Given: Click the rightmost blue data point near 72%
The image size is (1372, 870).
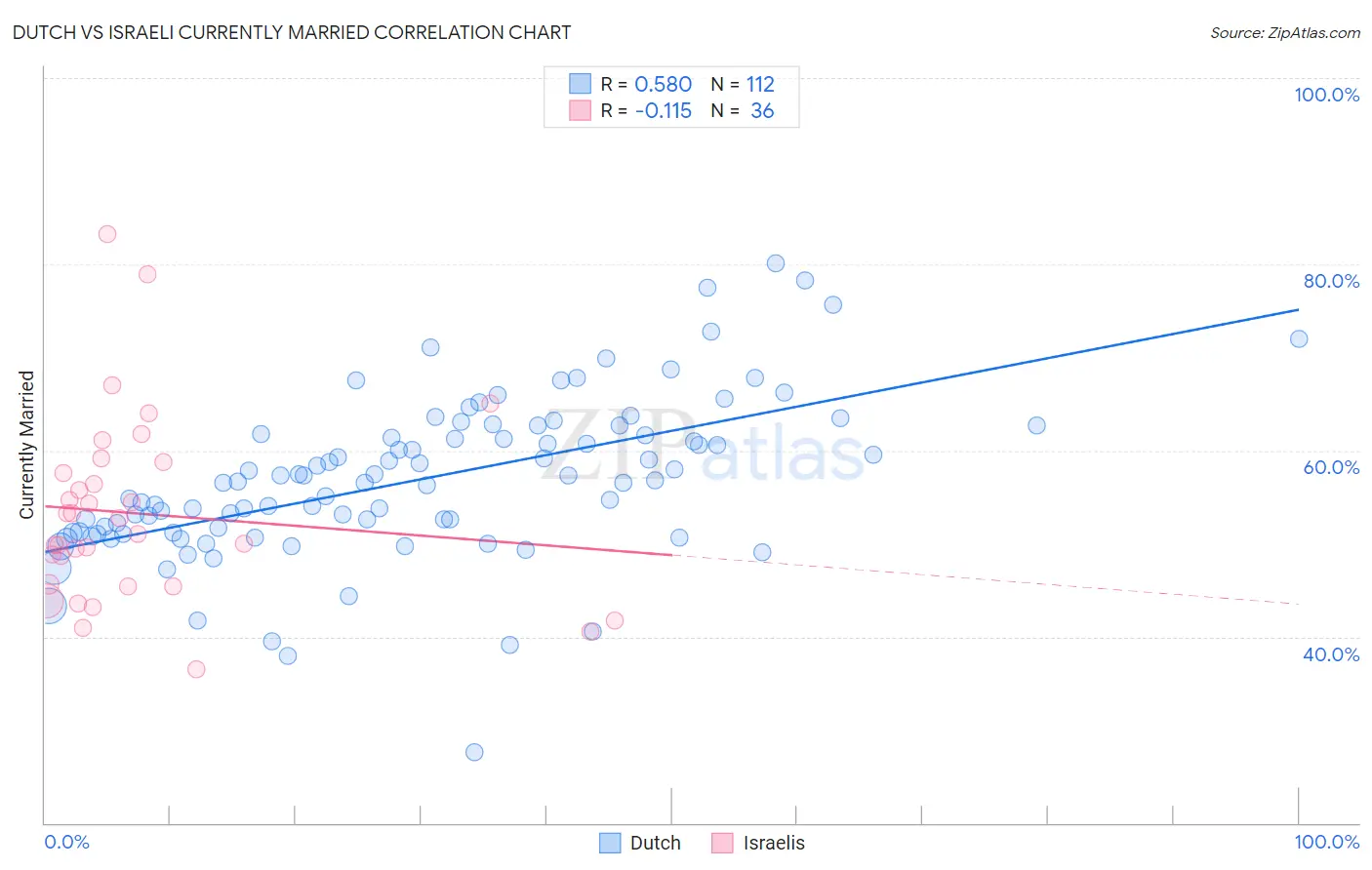Looking at the screenshot, I should (1299, 339).
